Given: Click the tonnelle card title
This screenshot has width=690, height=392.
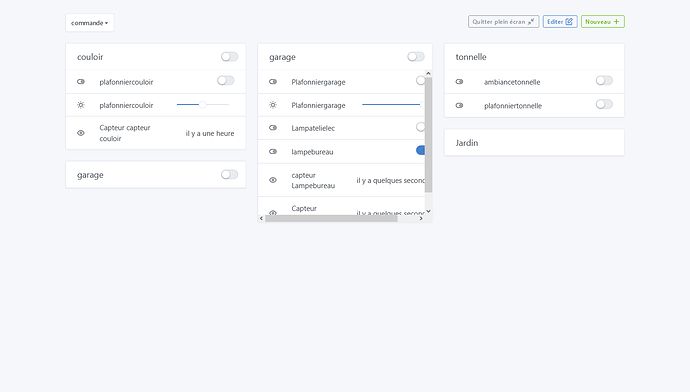Looking at the screenshot, I should pyautogui.click(x=471, y=57).
